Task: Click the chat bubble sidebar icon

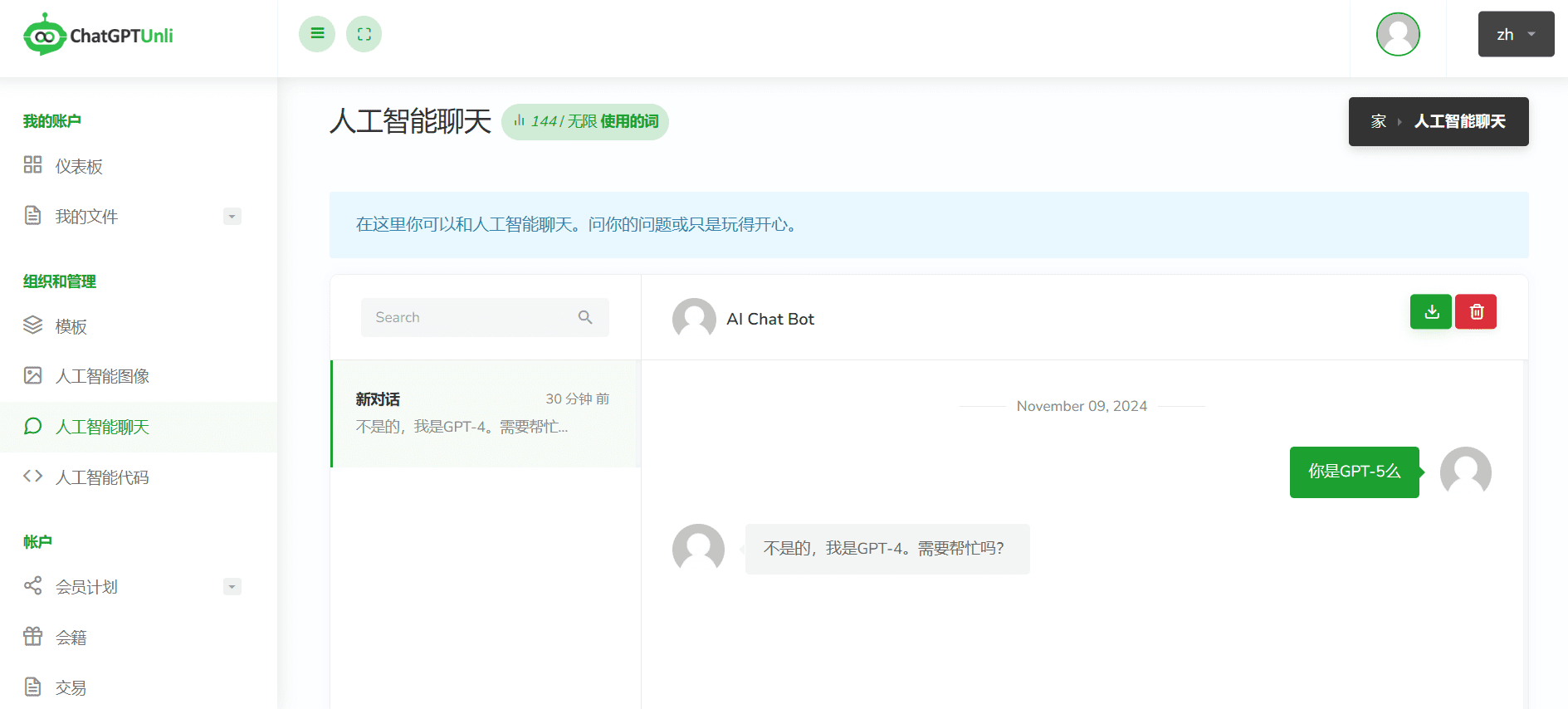Action: [32, 426]
